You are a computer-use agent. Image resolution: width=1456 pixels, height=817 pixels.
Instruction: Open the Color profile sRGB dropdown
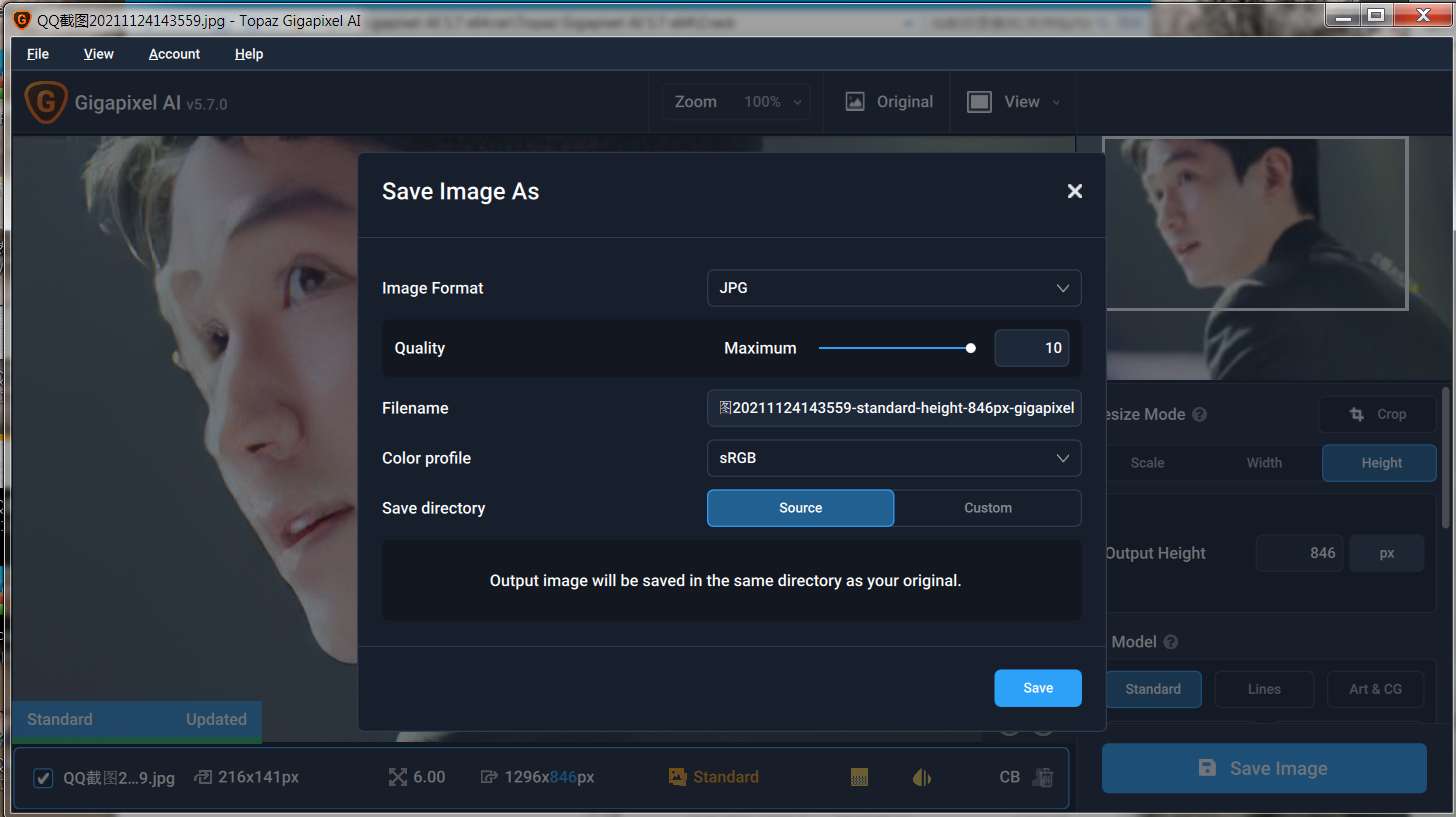pos(894,458)
